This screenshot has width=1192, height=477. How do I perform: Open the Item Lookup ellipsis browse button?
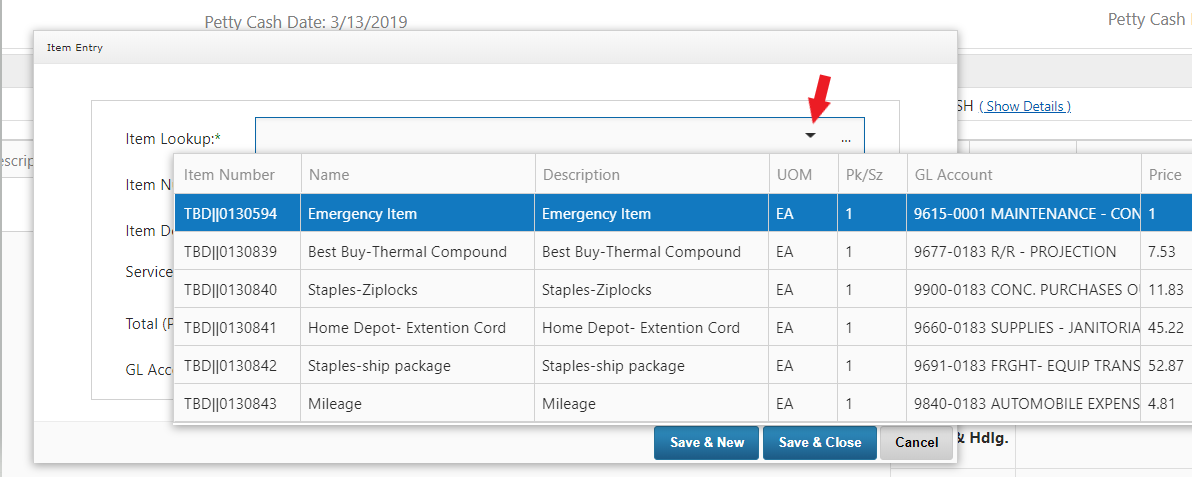[x=846, y=137]
